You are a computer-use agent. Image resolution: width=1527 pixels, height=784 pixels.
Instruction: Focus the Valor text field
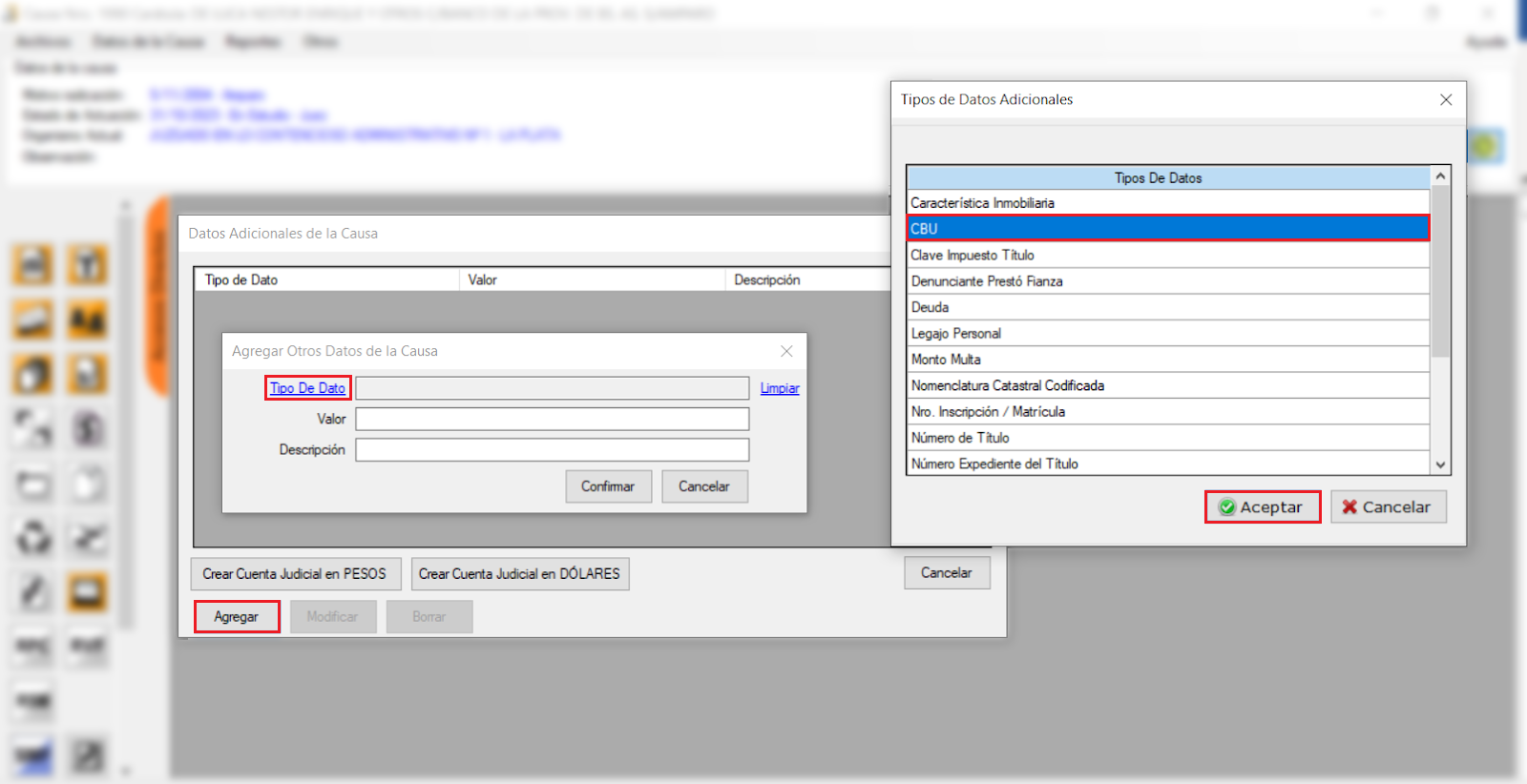point(552,420)
